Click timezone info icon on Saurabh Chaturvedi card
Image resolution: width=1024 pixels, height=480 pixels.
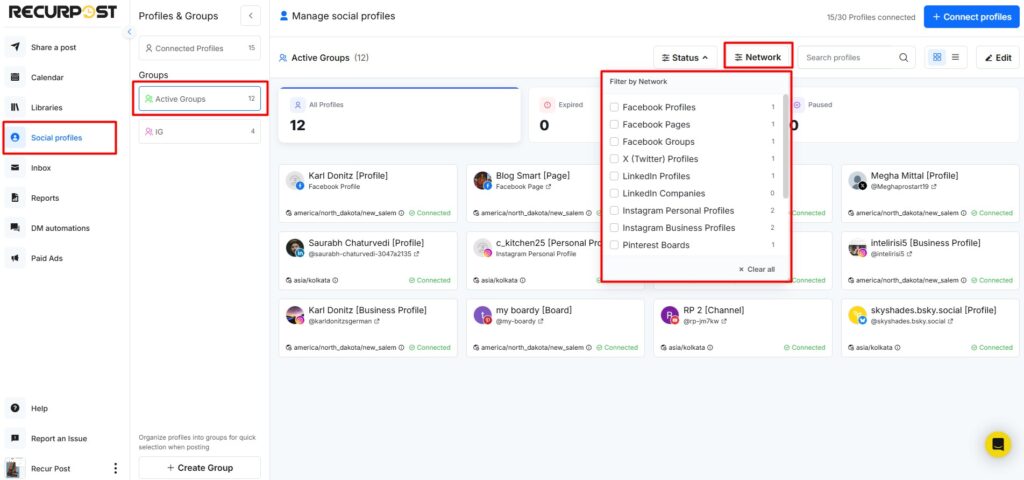point(335,280)
